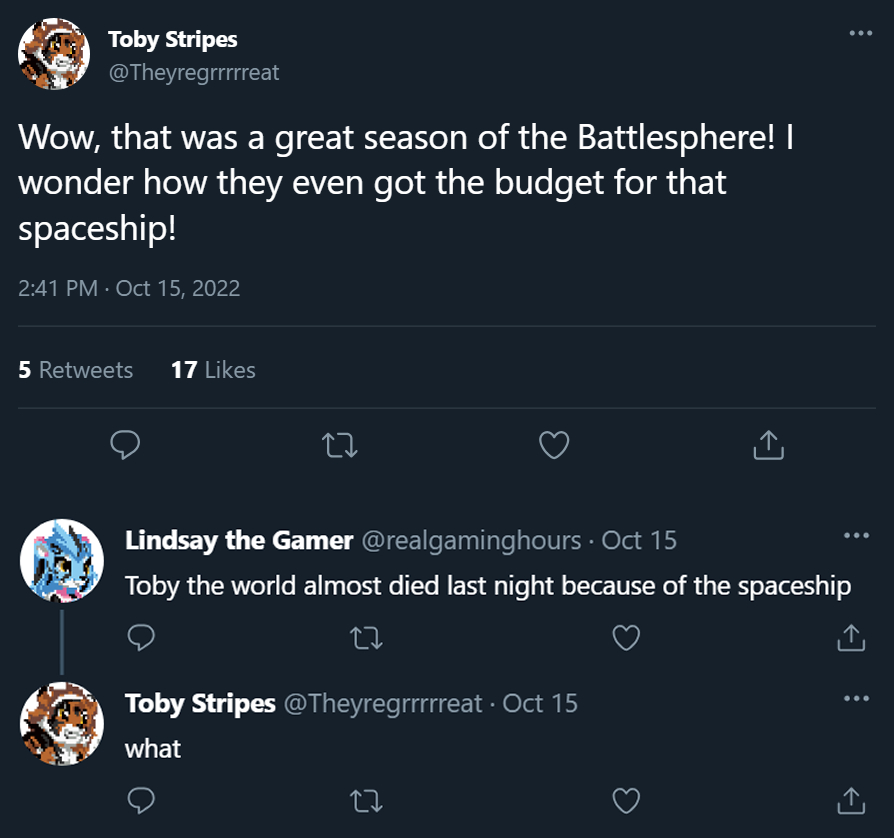Open more options on "what" reply
The width and height of the screenshot is (894, 838).
pyautogui.click(x=856, y=698)
